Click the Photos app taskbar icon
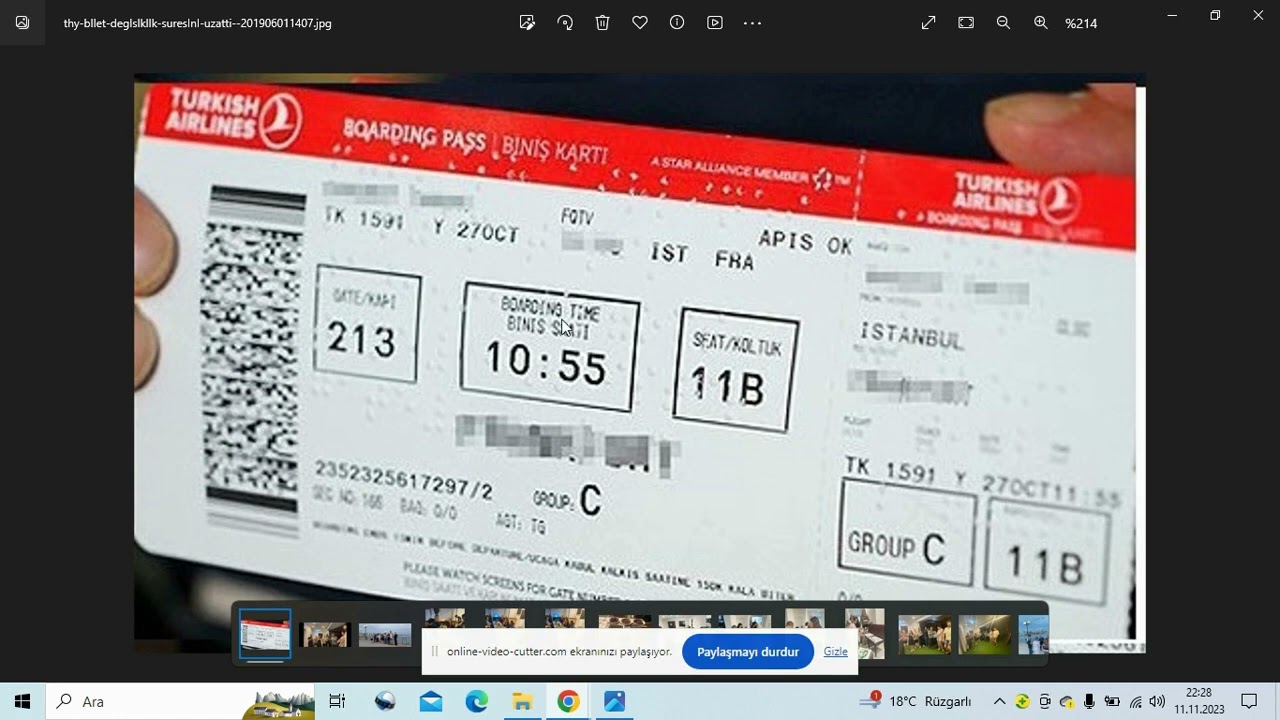 (x=614, y=701)
